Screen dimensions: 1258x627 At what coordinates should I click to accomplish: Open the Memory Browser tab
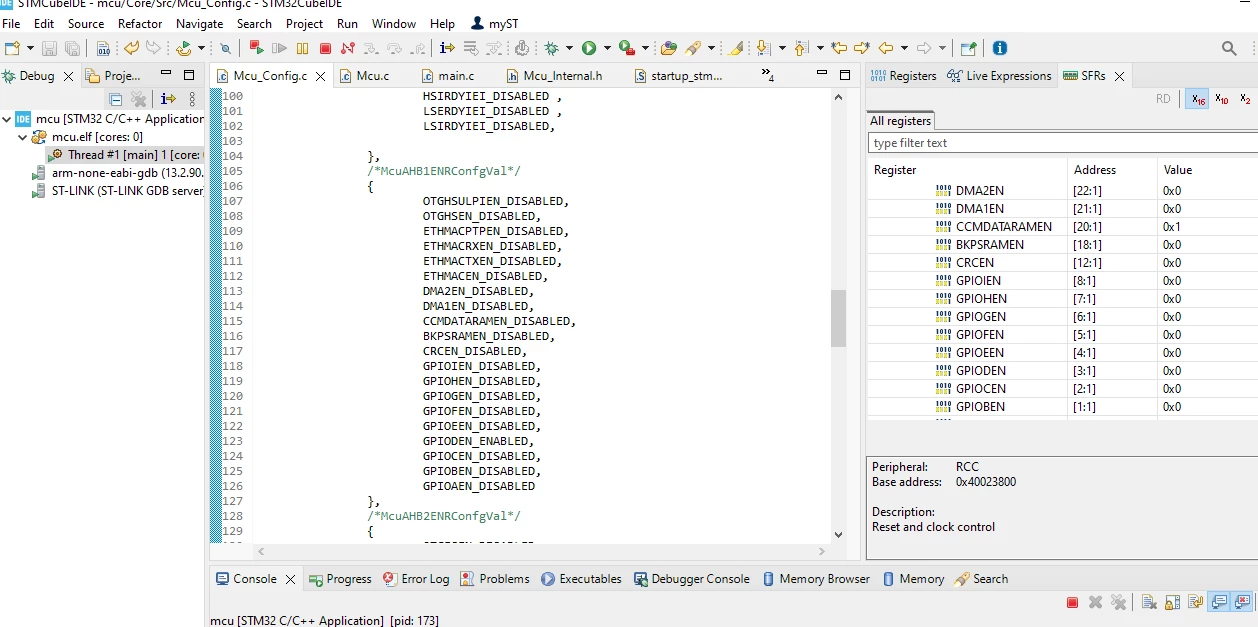pos(816,579)
